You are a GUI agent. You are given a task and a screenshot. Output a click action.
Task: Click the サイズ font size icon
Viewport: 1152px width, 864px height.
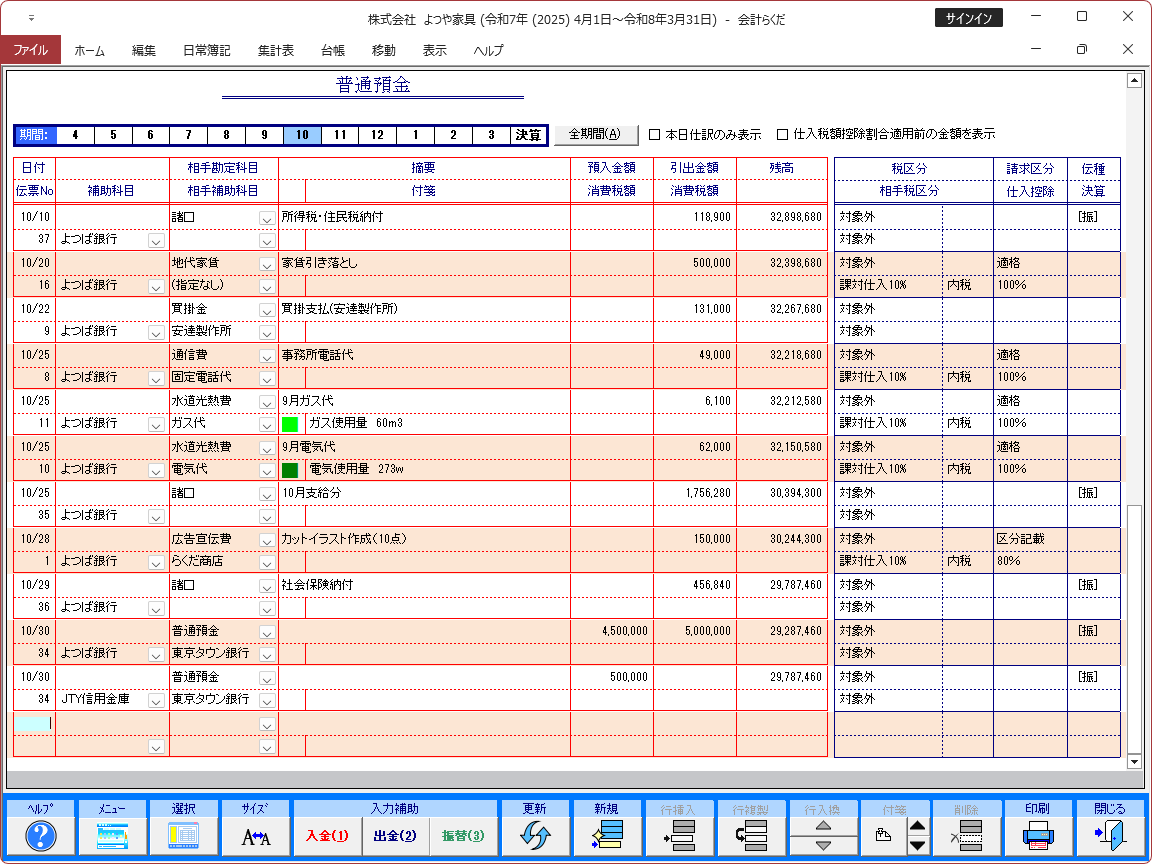pos(256,835)
